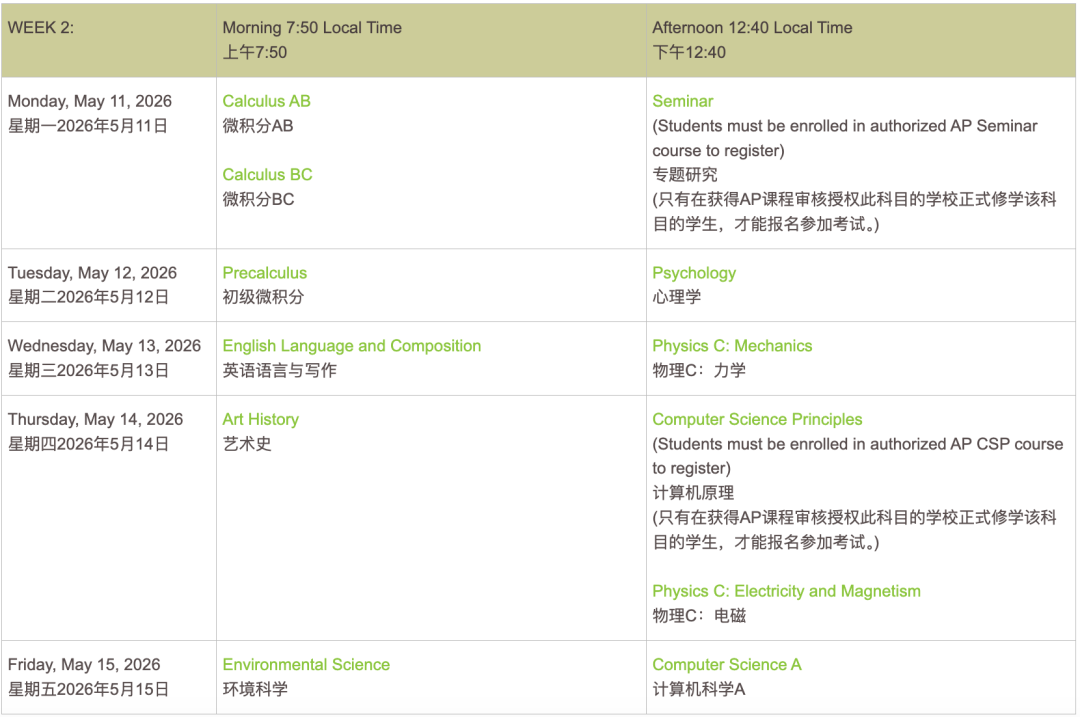Image resolution: width=1080 pixels, height=717 pixels.
Task: Open the Calculus BC link
Action: click(x=266, y=174)
